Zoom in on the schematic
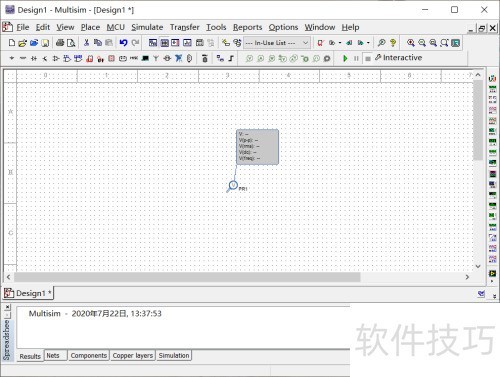Screen dimensions: 500x377 (x=411, y=43)
